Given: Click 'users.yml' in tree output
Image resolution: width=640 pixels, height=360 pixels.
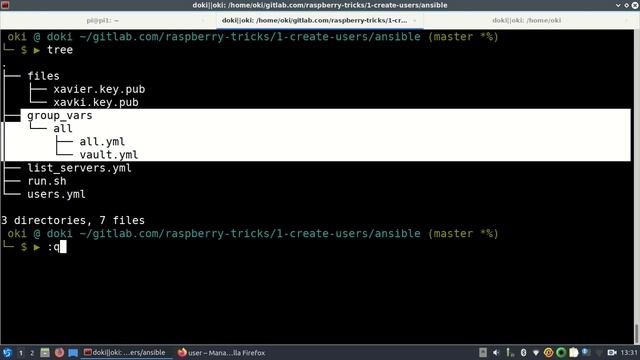Looking at the screenshot, I should click(x=56, y=194).
